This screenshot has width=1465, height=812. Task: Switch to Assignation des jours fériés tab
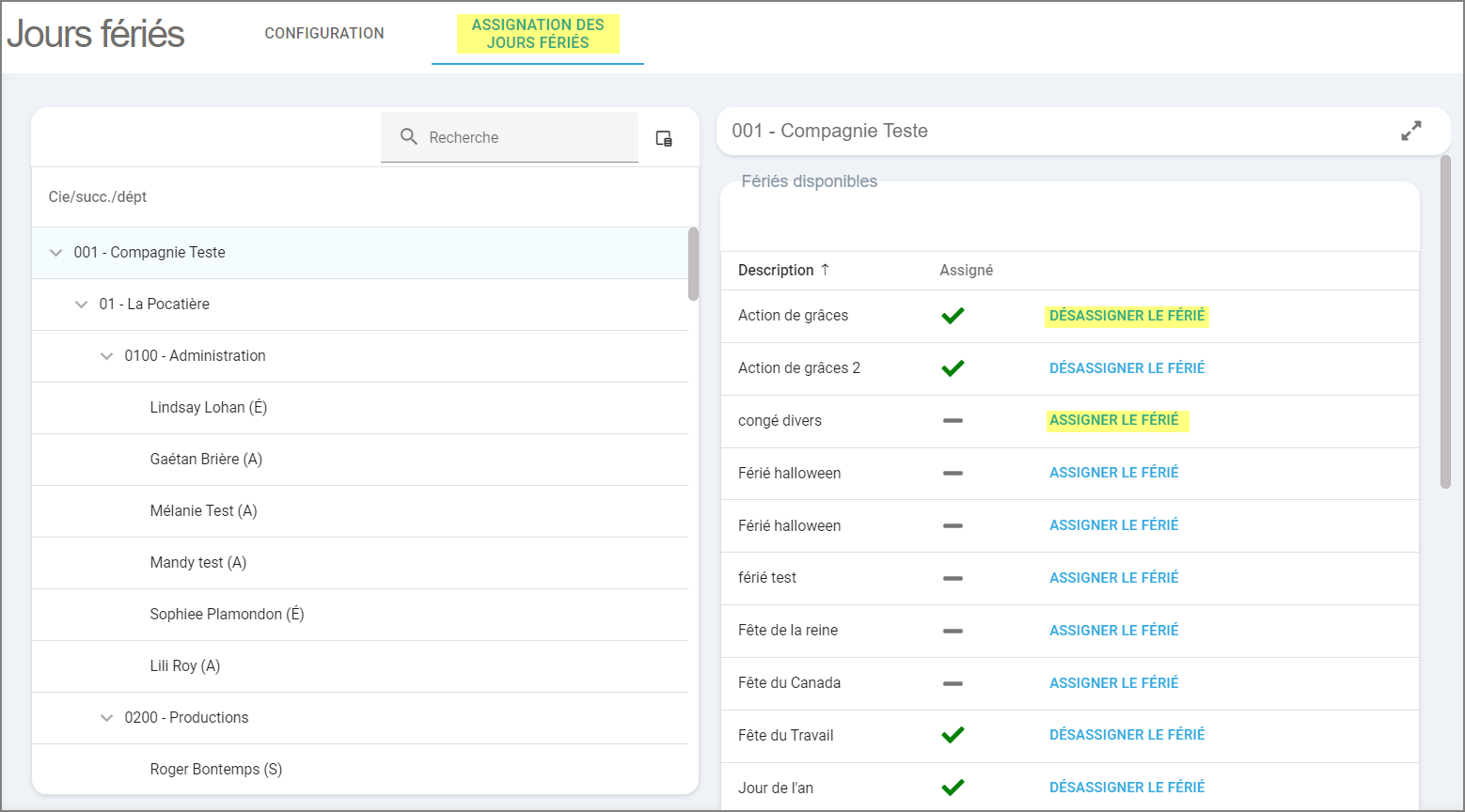(538, 34)
